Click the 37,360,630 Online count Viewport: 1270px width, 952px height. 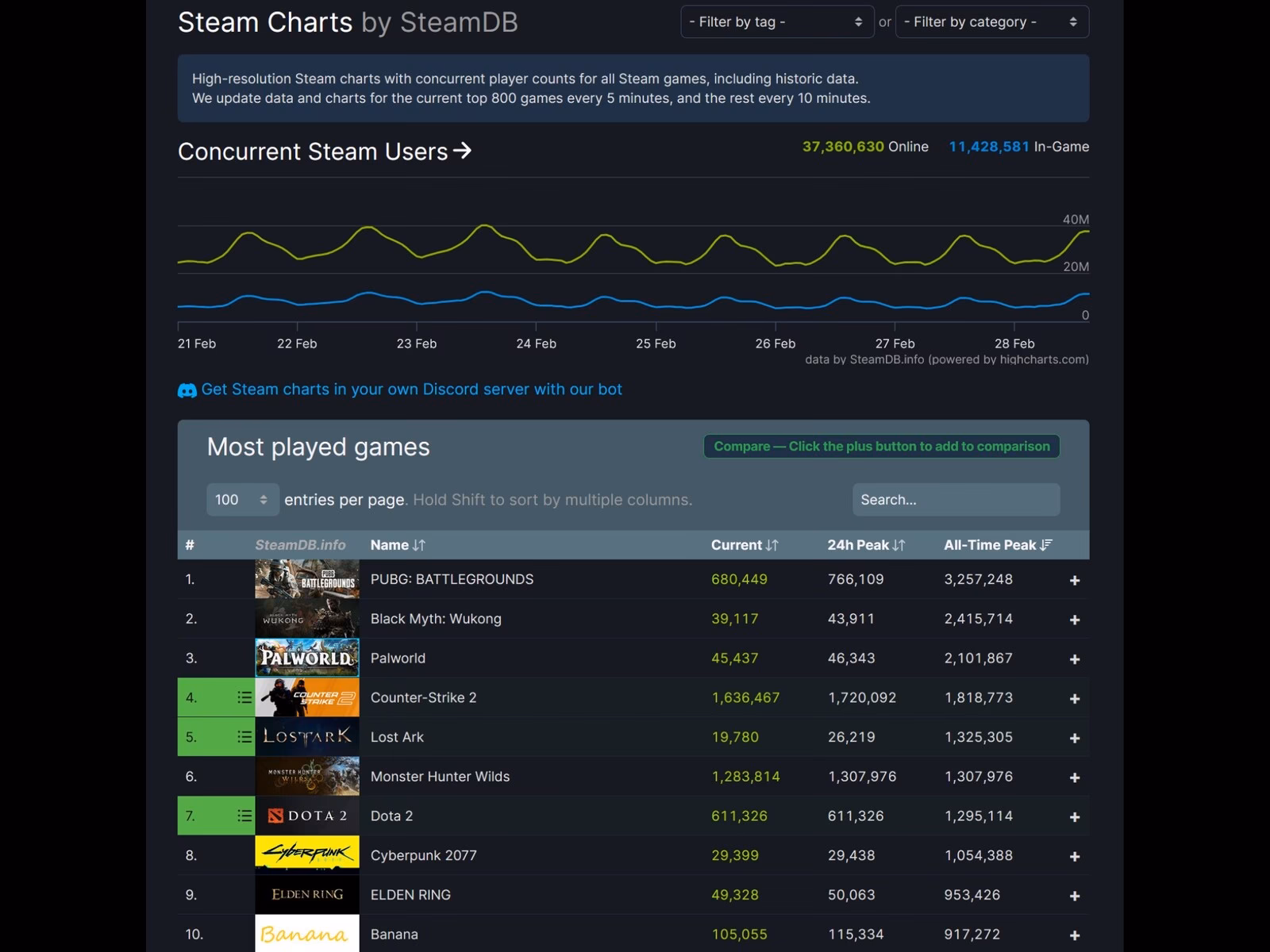point(865,147)
